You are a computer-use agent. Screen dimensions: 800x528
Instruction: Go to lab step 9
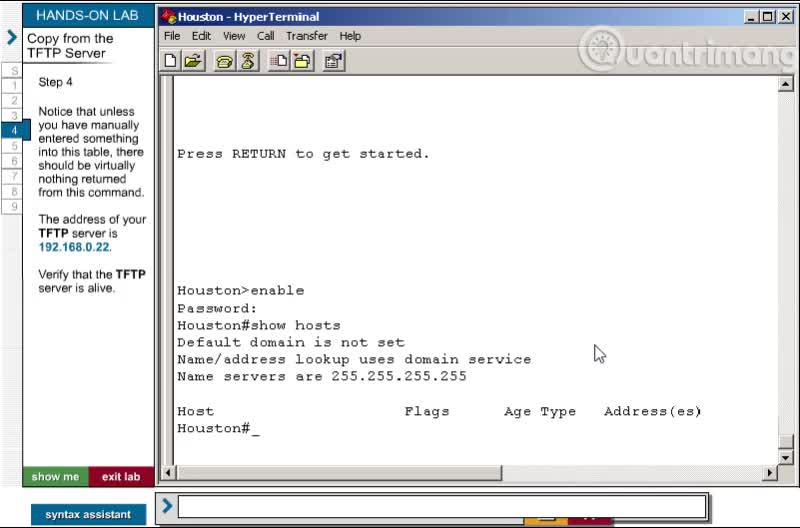click(12, 206)
